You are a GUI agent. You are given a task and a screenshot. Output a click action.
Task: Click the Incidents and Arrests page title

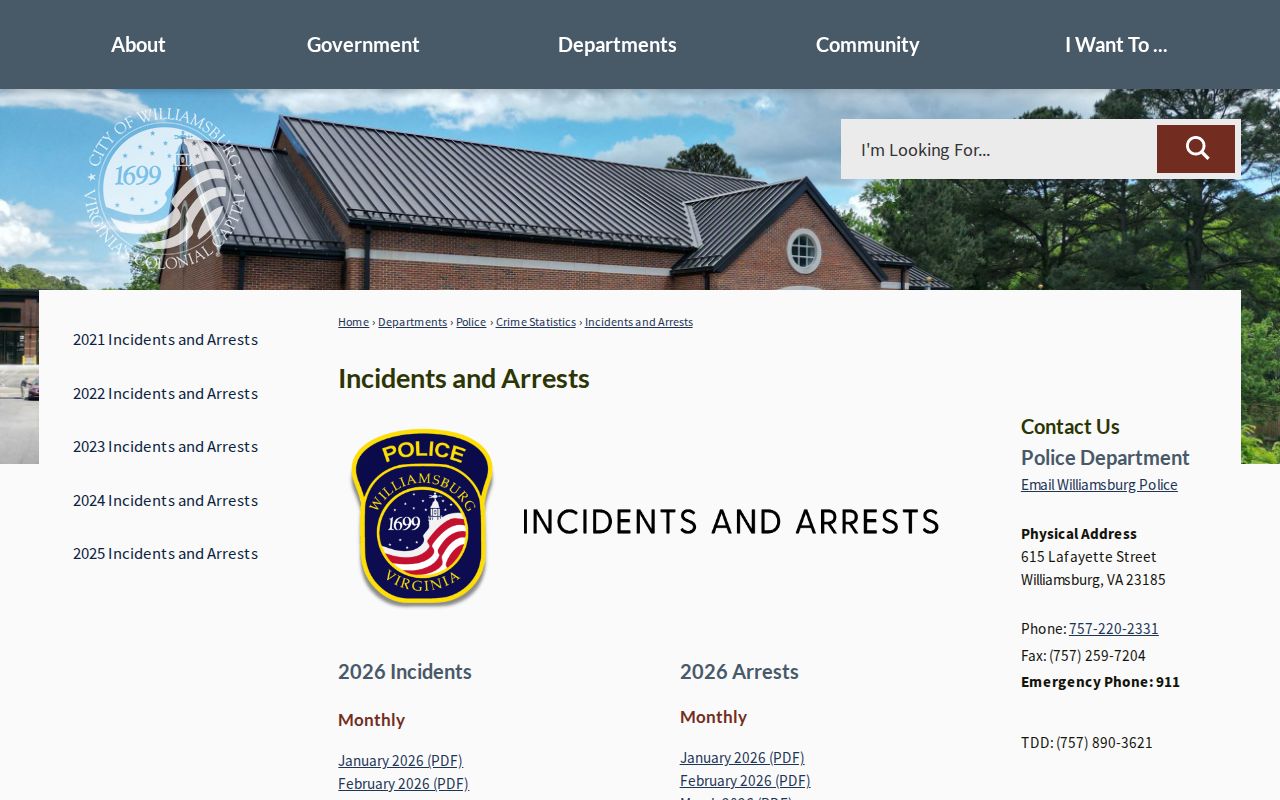coord(464,378)
